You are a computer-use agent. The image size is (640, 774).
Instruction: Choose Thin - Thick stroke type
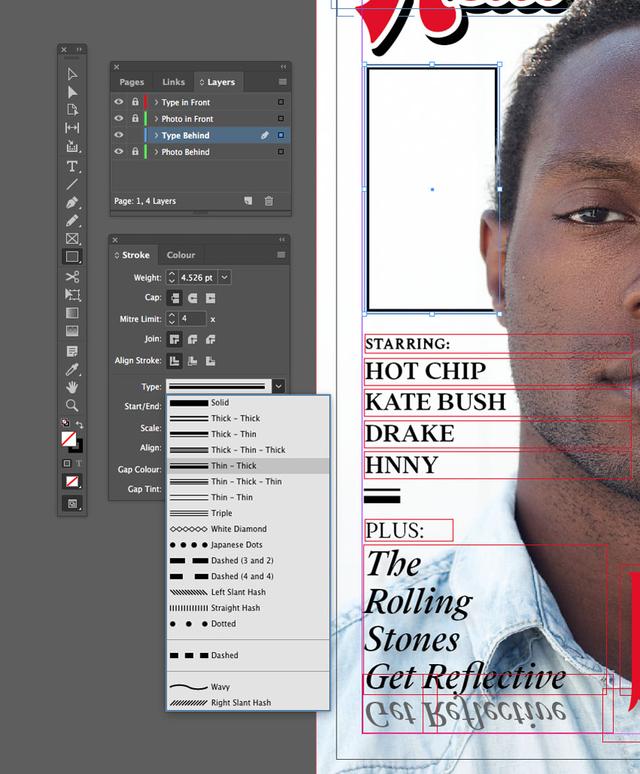248,466
